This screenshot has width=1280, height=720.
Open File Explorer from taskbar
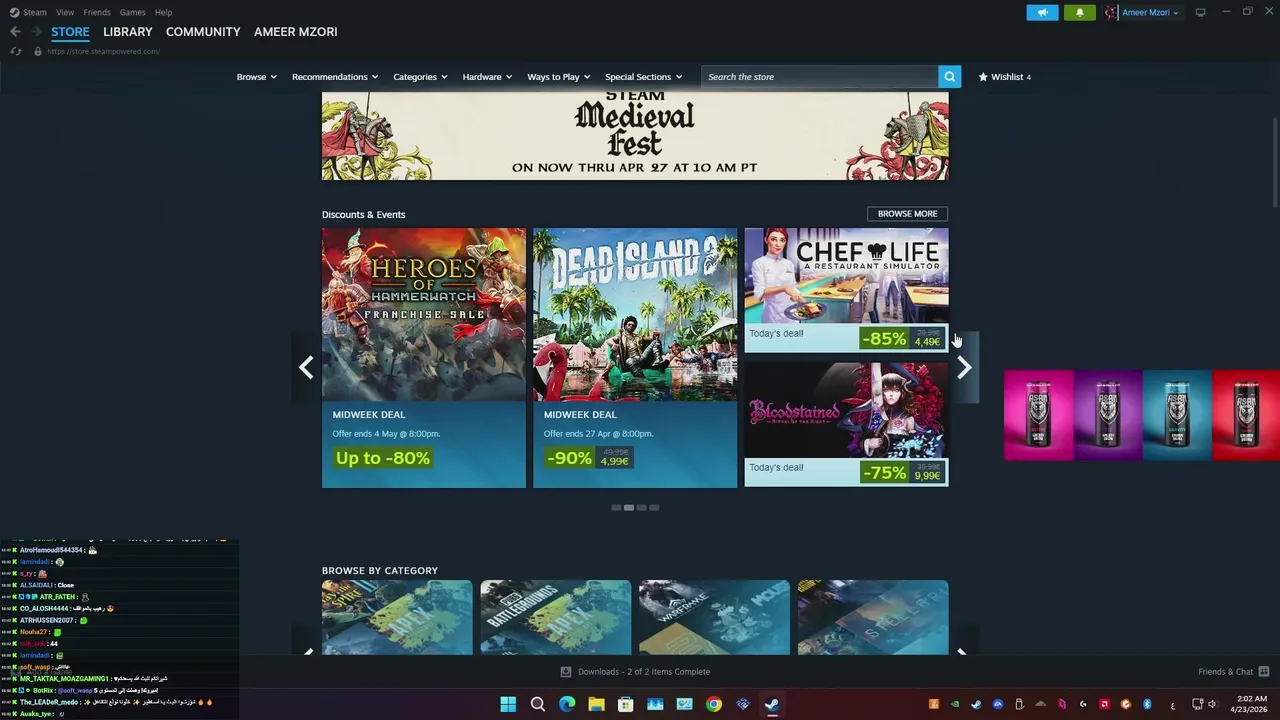pyautogui.click(x=596, y=704)
